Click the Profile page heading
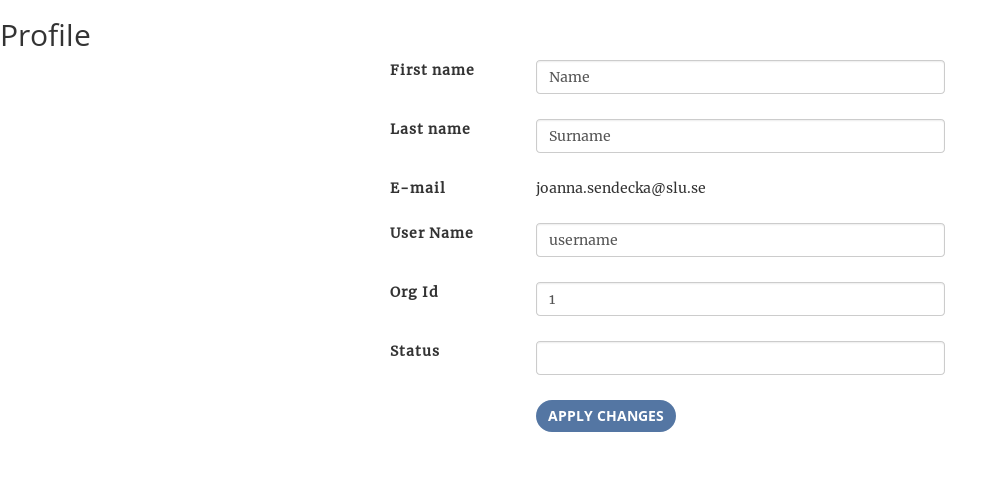The width and height of the screenshot is (998, 489). (x=46, y=36)
